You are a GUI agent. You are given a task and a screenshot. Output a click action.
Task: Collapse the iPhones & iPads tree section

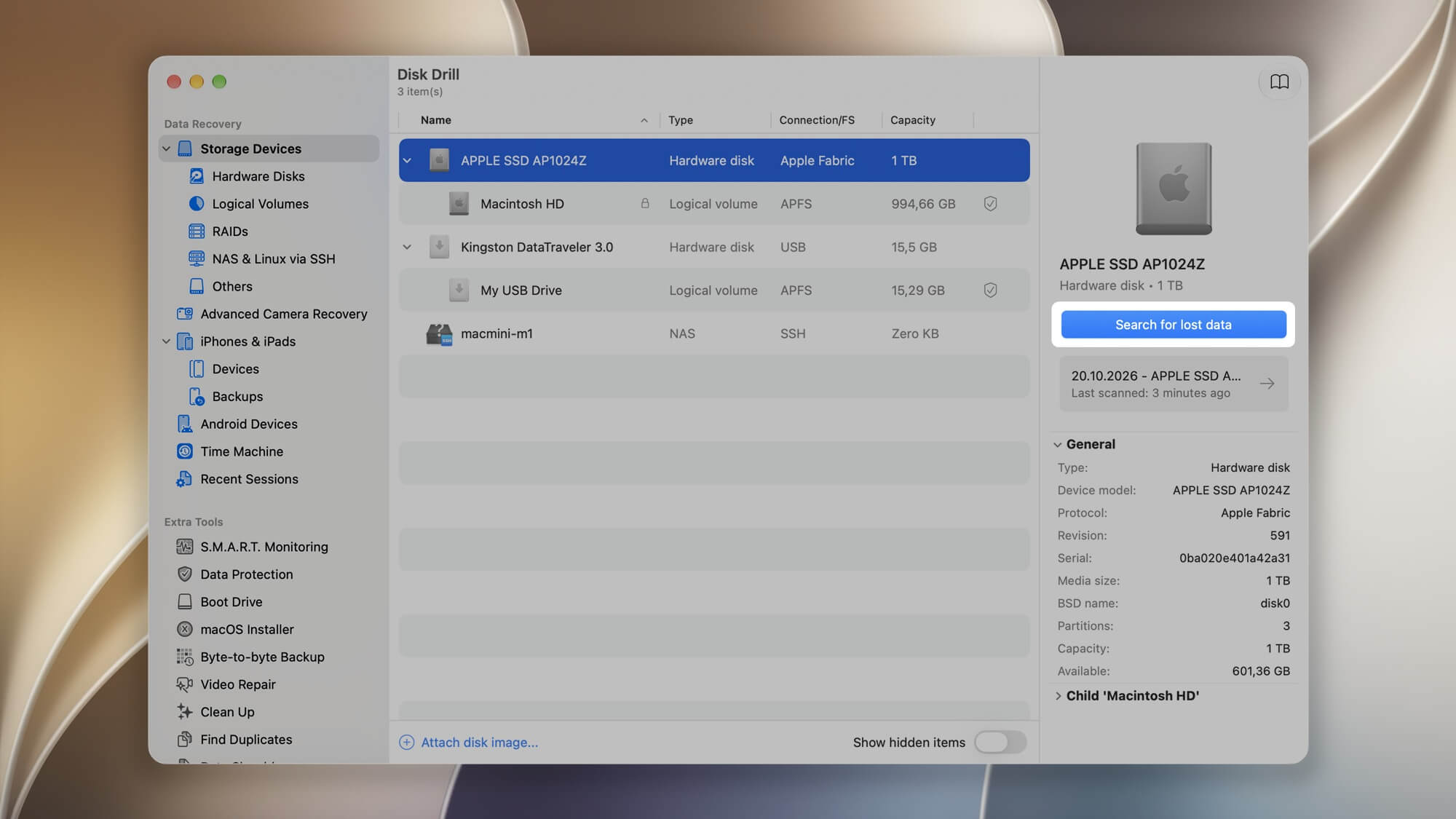[x=166, y=341]
